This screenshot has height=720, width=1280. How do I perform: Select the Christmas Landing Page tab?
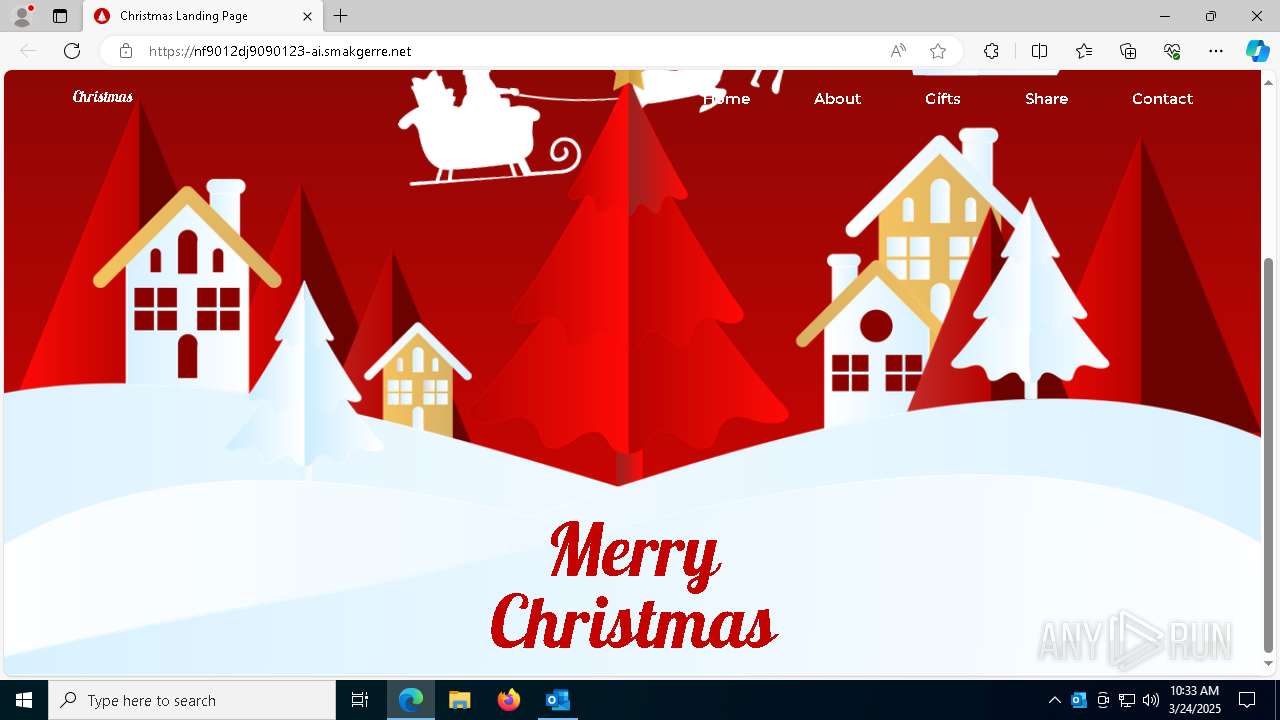pos(203,16)
